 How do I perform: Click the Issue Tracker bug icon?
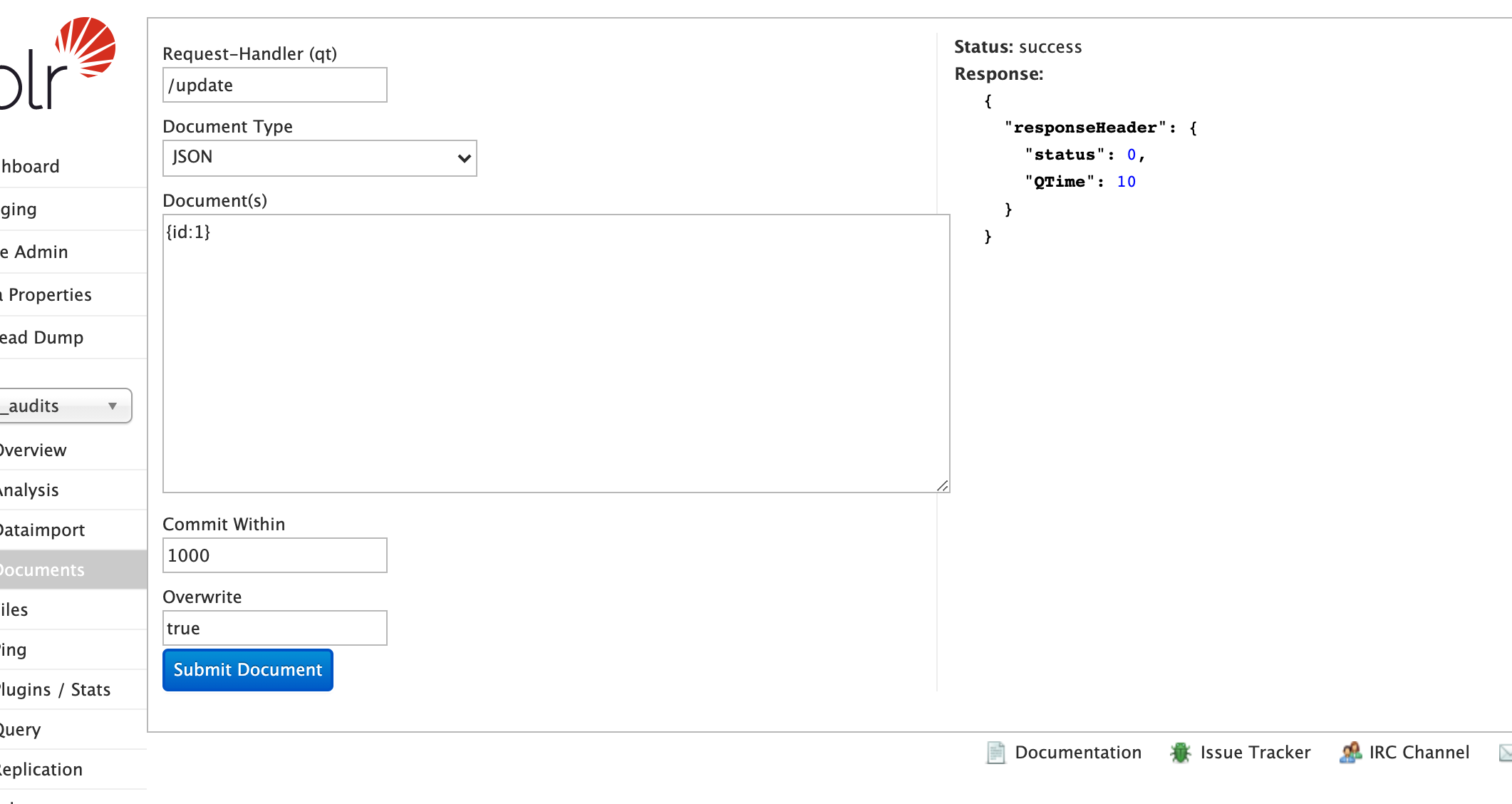click(1180, 753)
